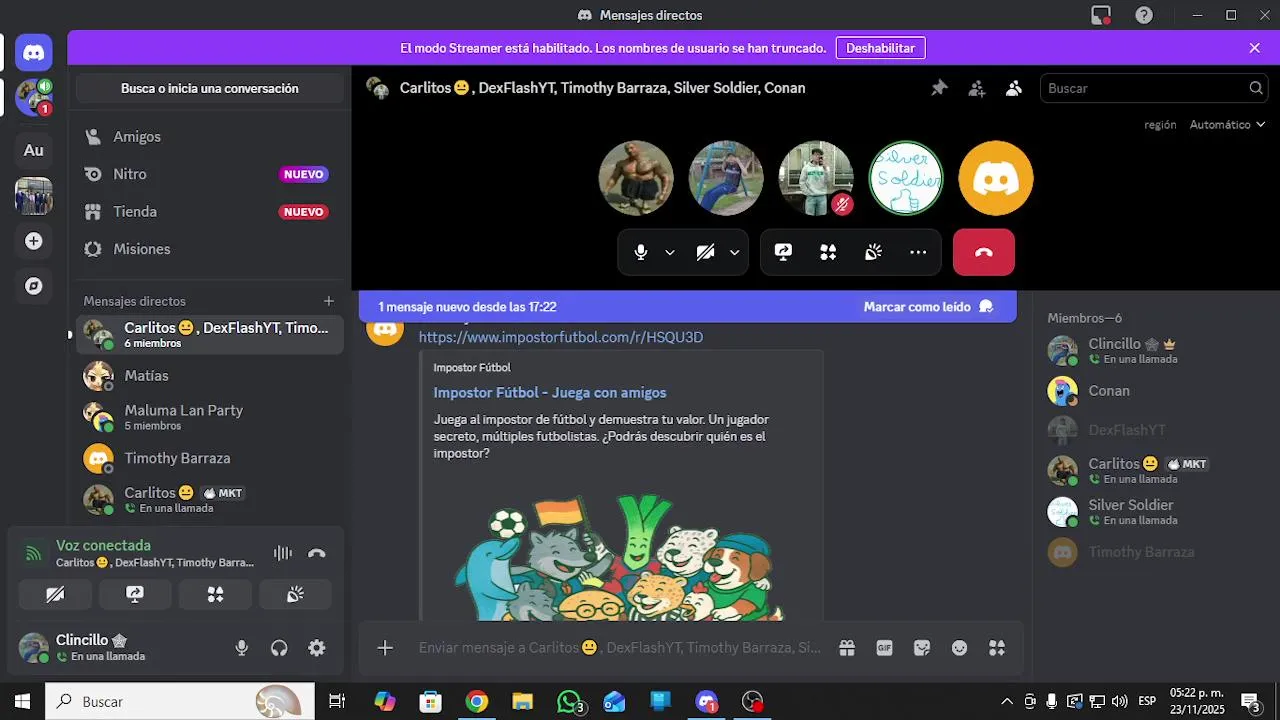Open impostorfutbol.com link
Image resolution: width=1280 pixels, height=720 pixels.
(561, 337)
